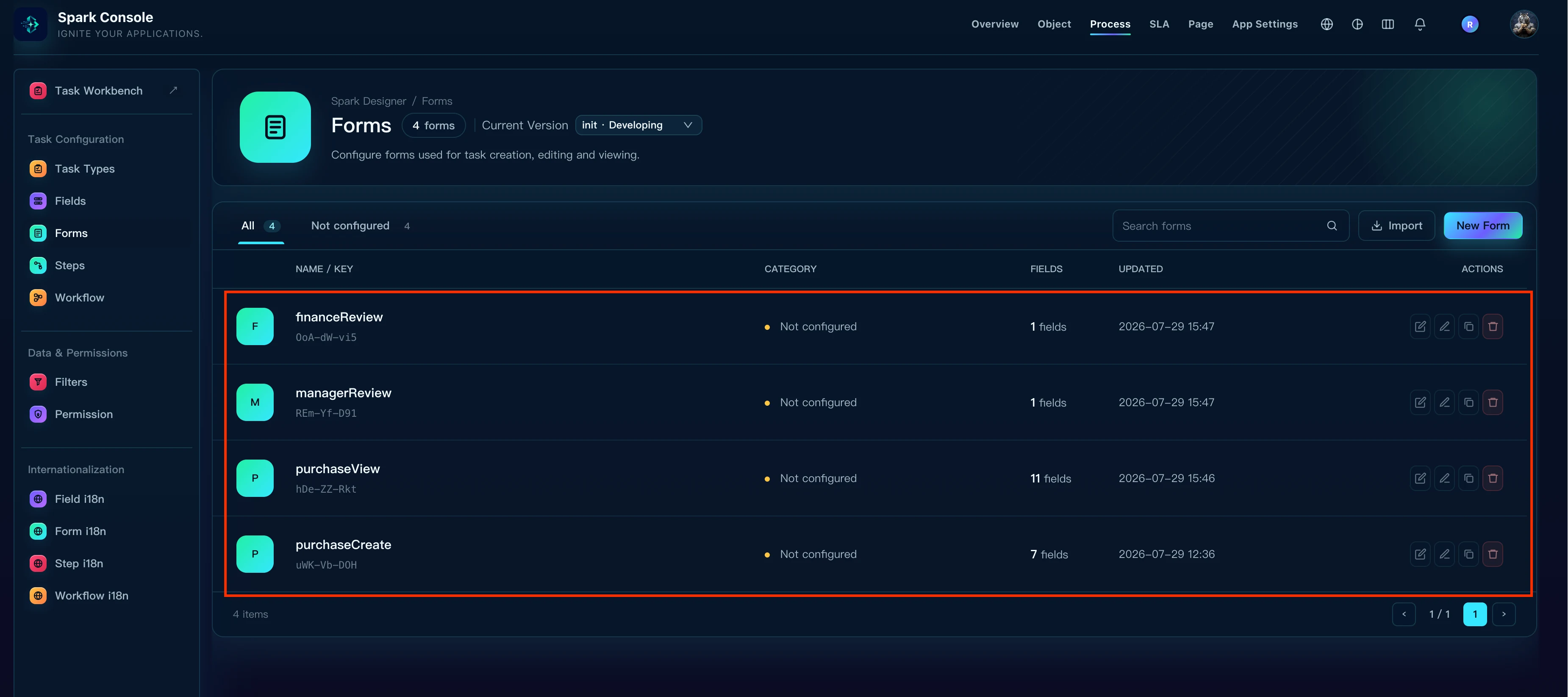
Task: Toggle the theme contrast icon
Action: [x=1357, y=24]
